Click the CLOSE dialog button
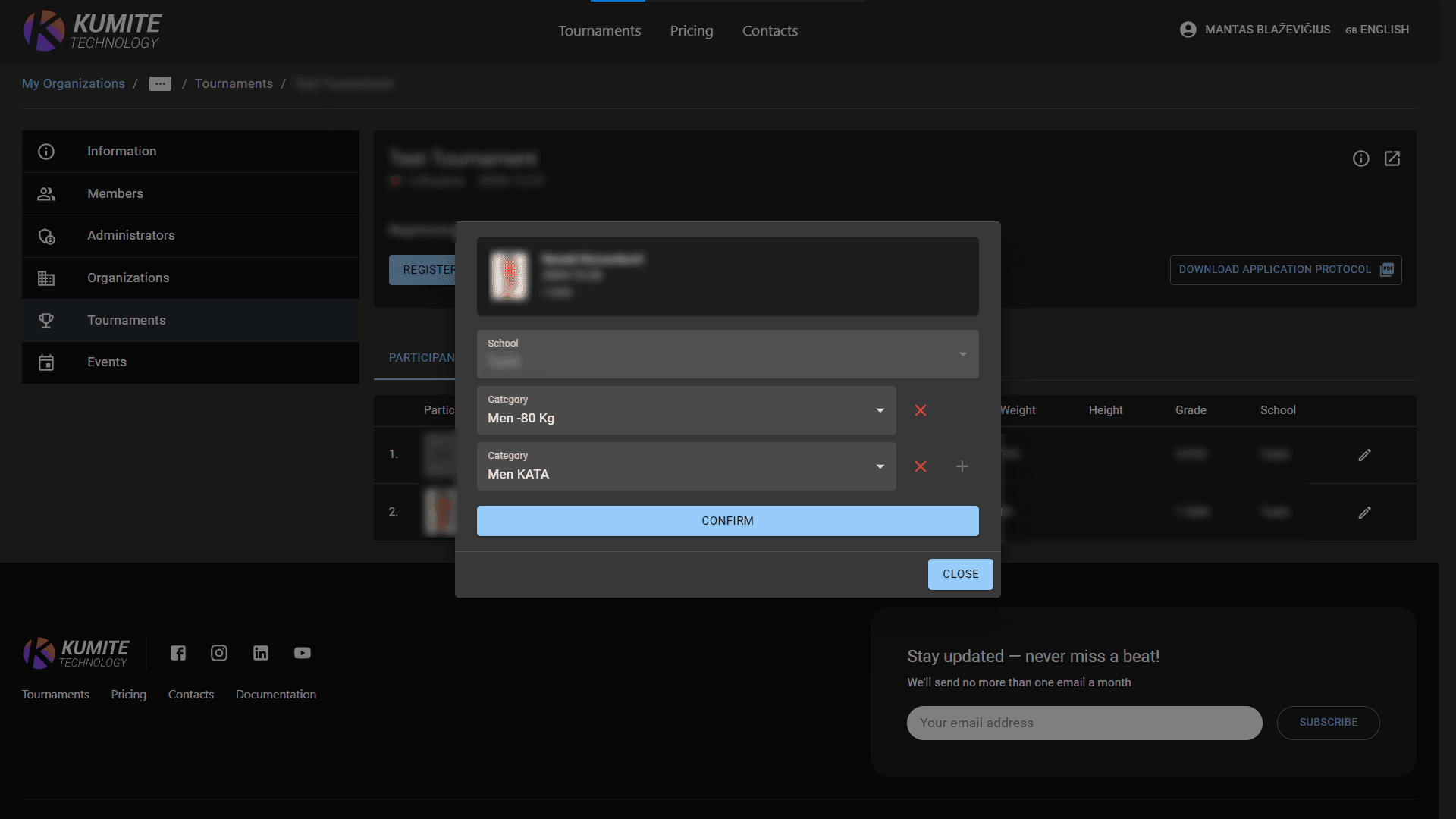Viewport: 1456px width, 819px height. pos(960,574)
